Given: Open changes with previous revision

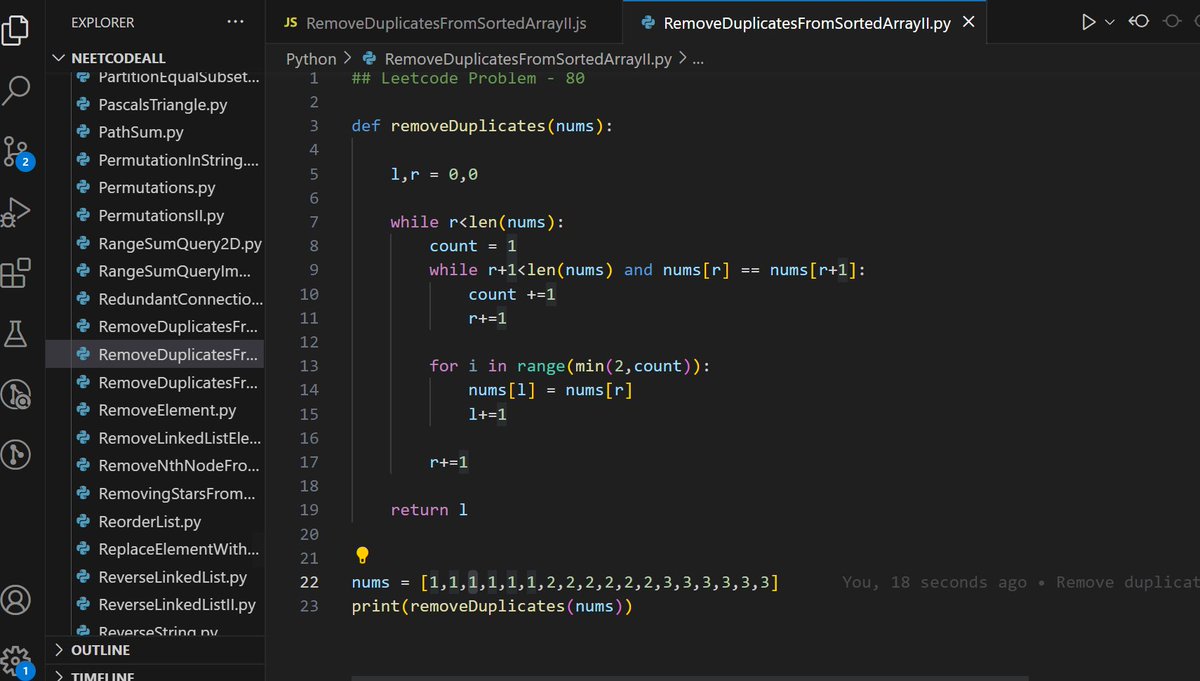Looking at the screenshot, I should click(1139, 22).
